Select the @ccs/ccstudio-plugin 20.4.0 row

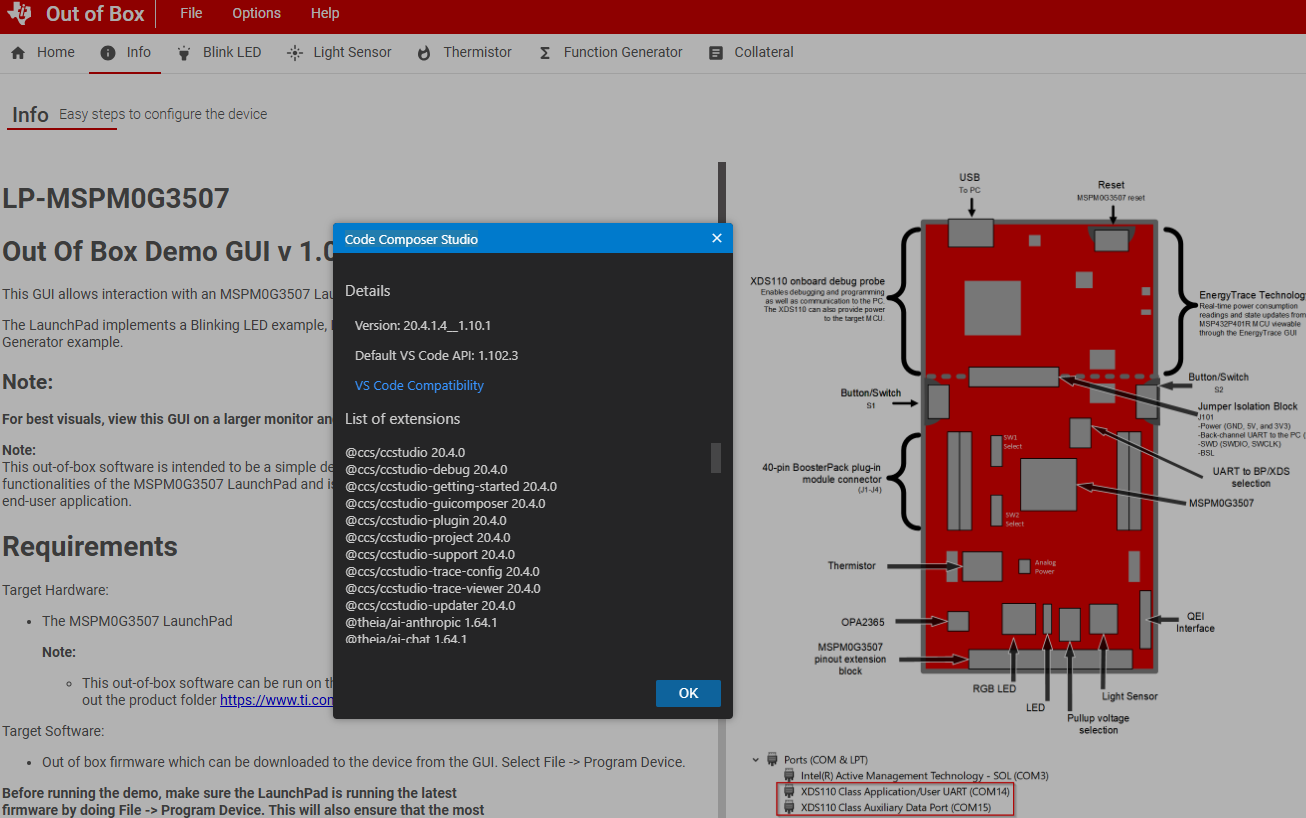point(426,520)
